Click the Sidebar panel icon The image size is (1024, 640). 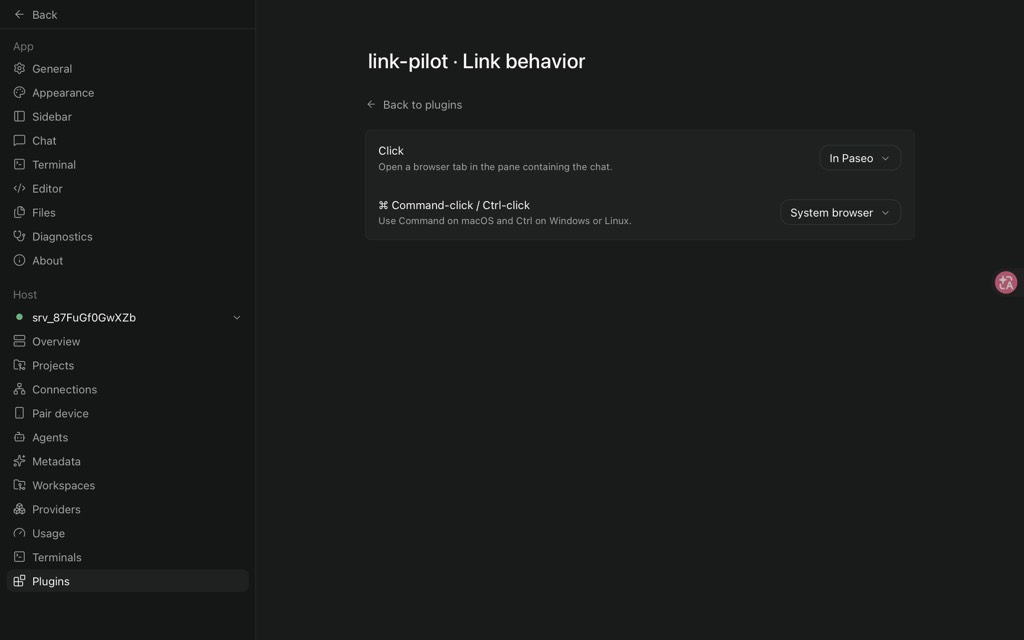point(20,116)
